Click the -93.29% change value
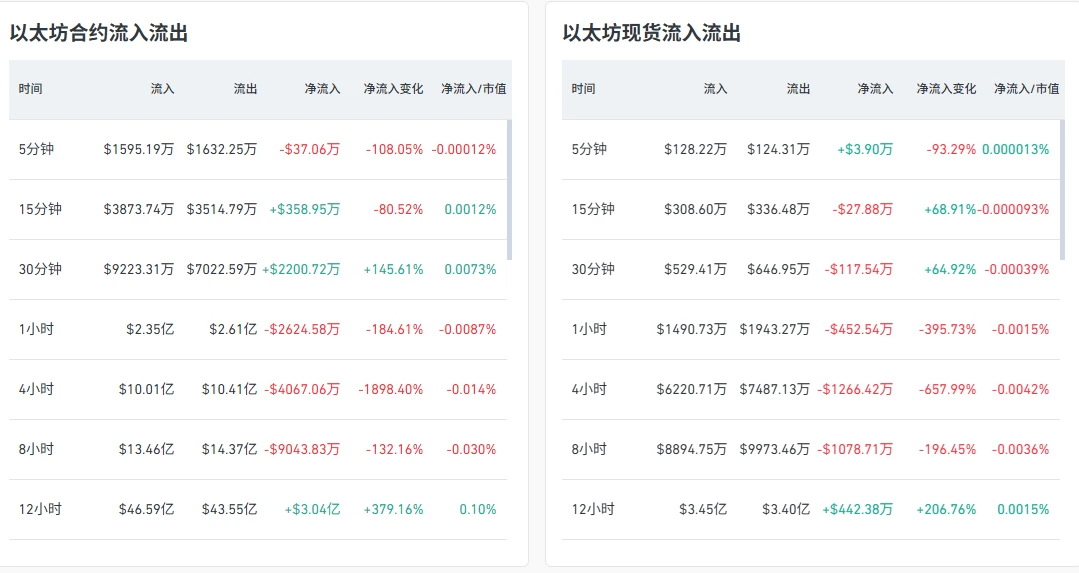The width and height of the screenshot is (1079, 573). pos(951,149)
